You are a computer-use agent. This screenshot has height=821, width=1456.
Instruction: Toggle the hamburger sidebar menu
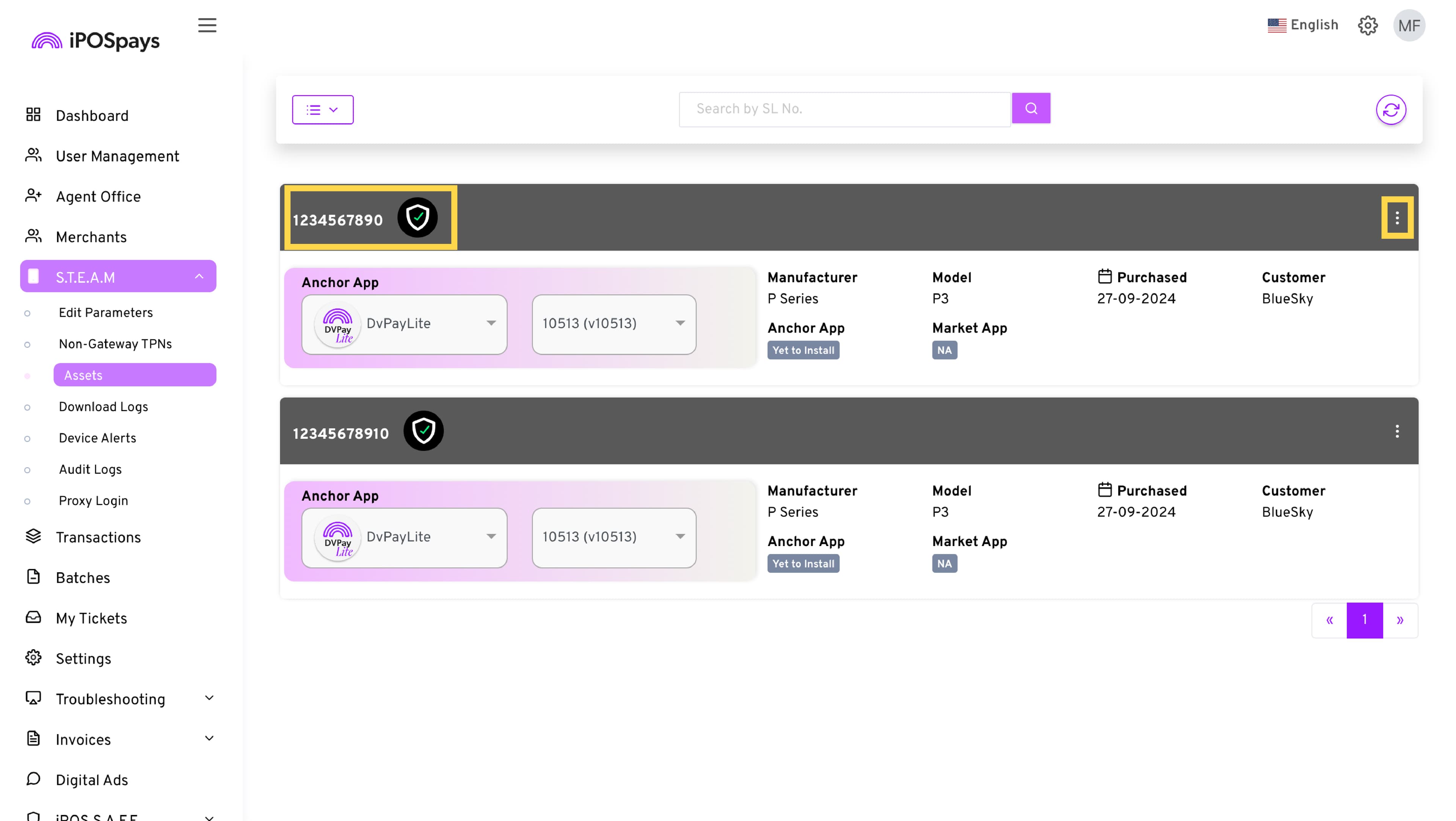tap(207, 25)
